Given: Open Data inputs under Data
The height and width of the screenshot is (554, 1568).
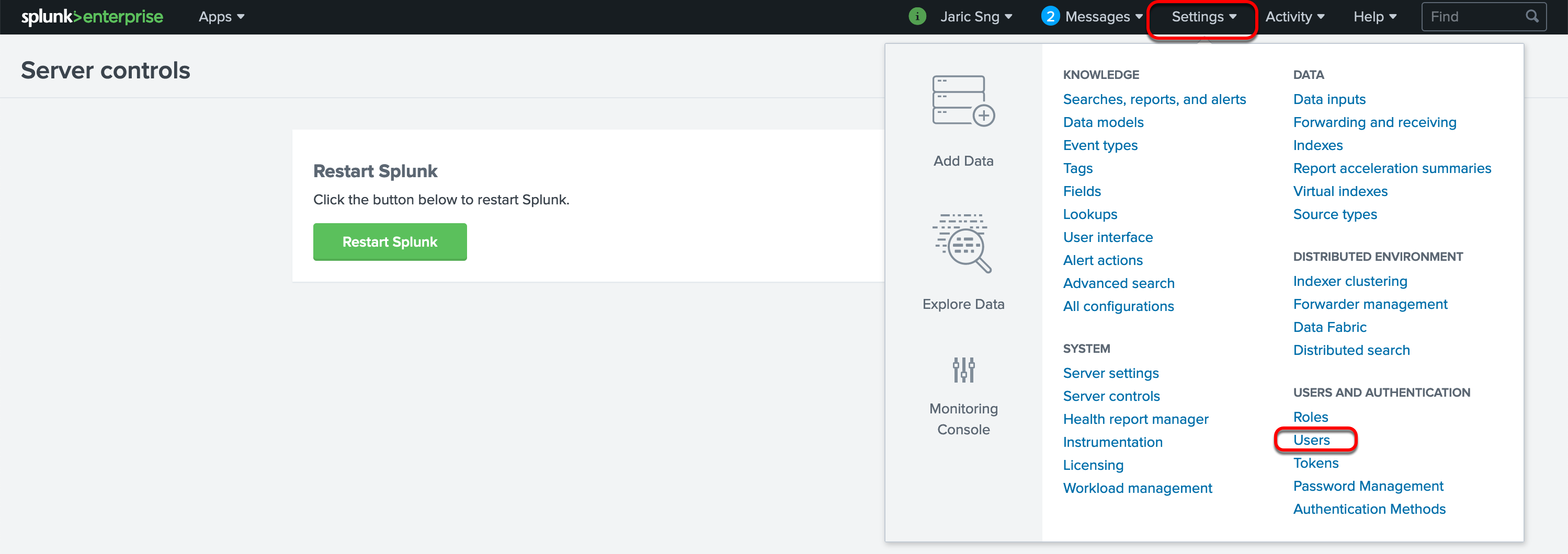Looking at the screenshot, I should [1330, 99].
